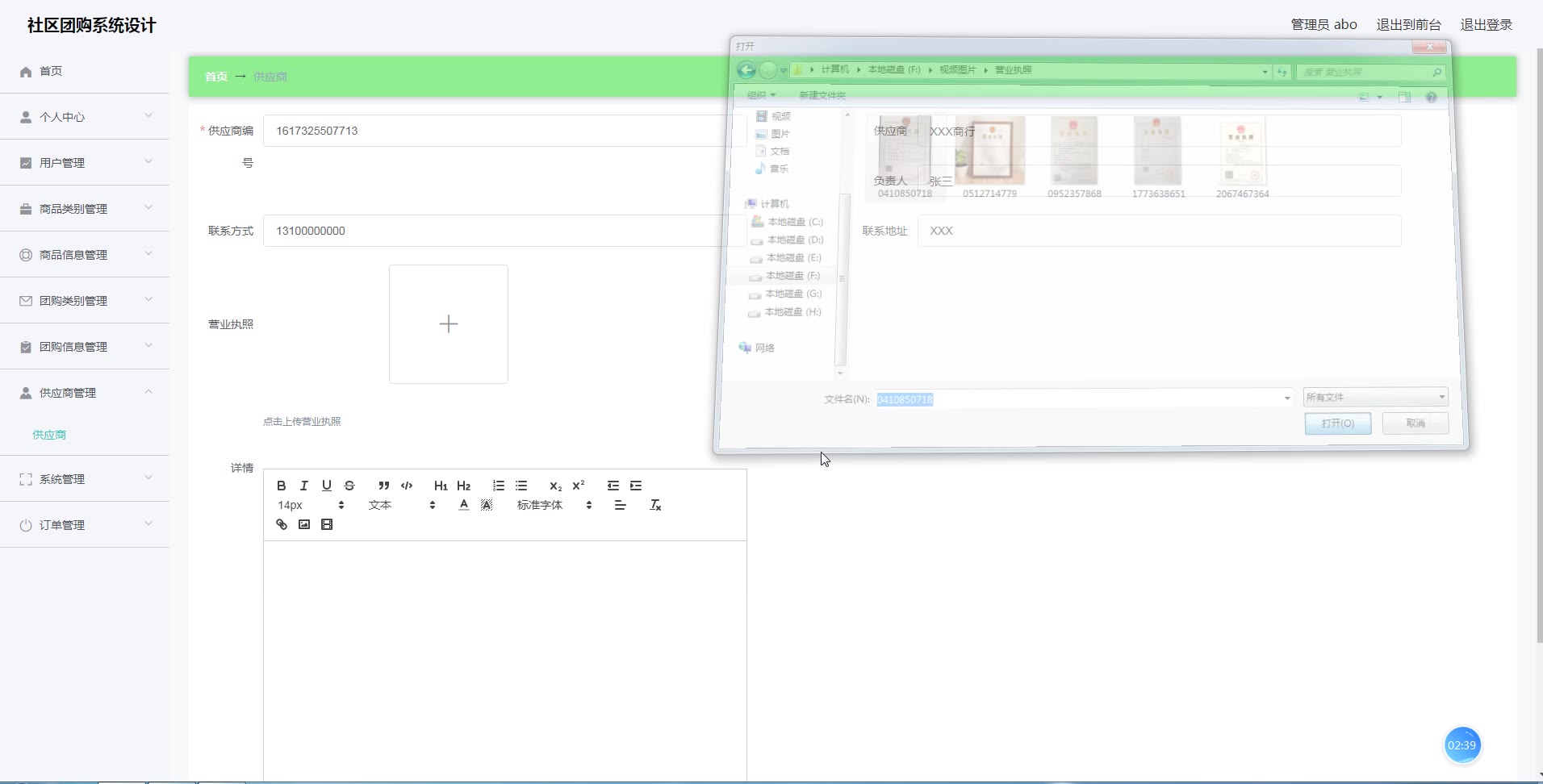Click 打开(O) button in file dialog

[x=1338, y=423]
